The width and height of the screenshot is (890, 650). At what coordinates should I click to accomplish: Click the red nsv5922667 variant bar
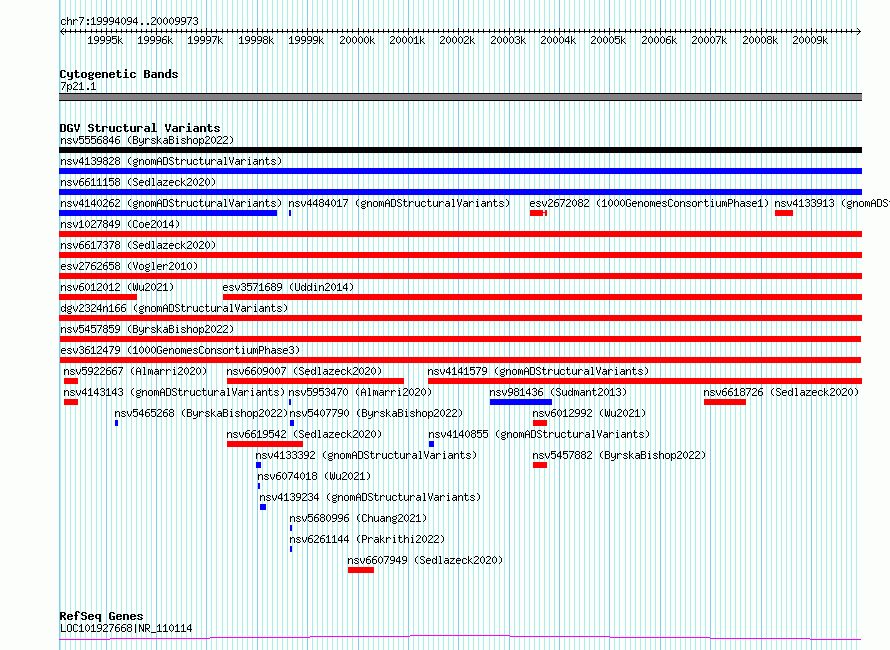[71, 381]
